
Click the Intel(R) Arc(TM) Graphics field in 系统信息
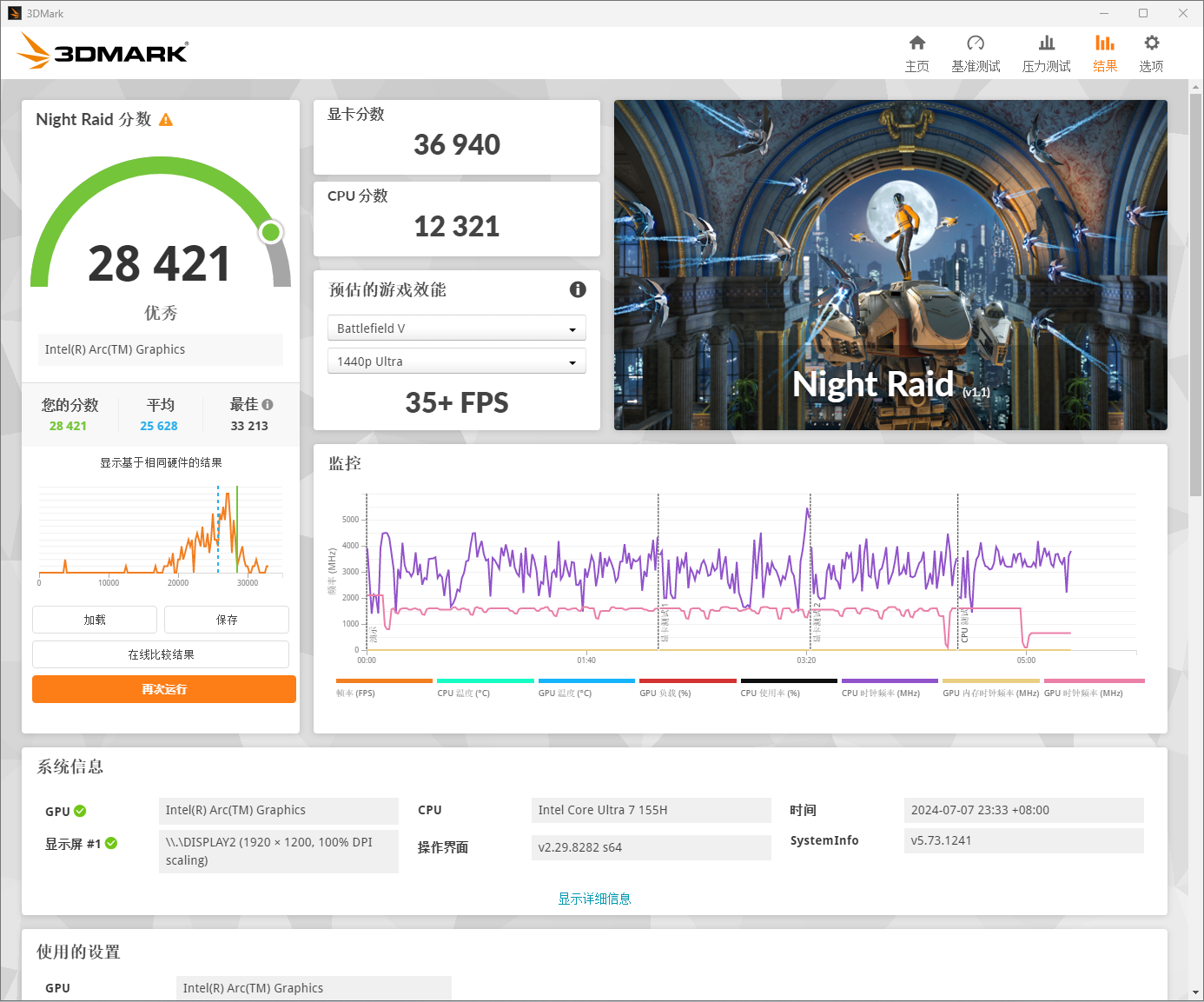[279, 810]
